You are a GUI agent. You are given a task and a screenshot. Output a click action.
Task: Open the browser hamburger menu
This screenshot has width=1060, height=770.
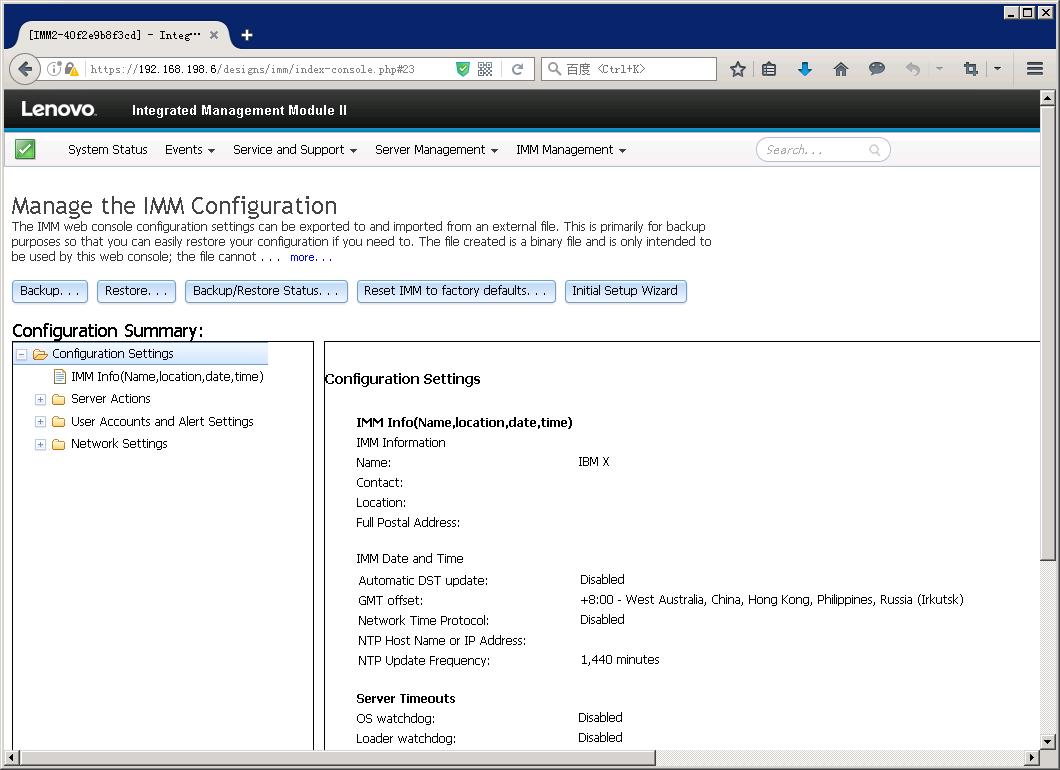point(1035,69)
